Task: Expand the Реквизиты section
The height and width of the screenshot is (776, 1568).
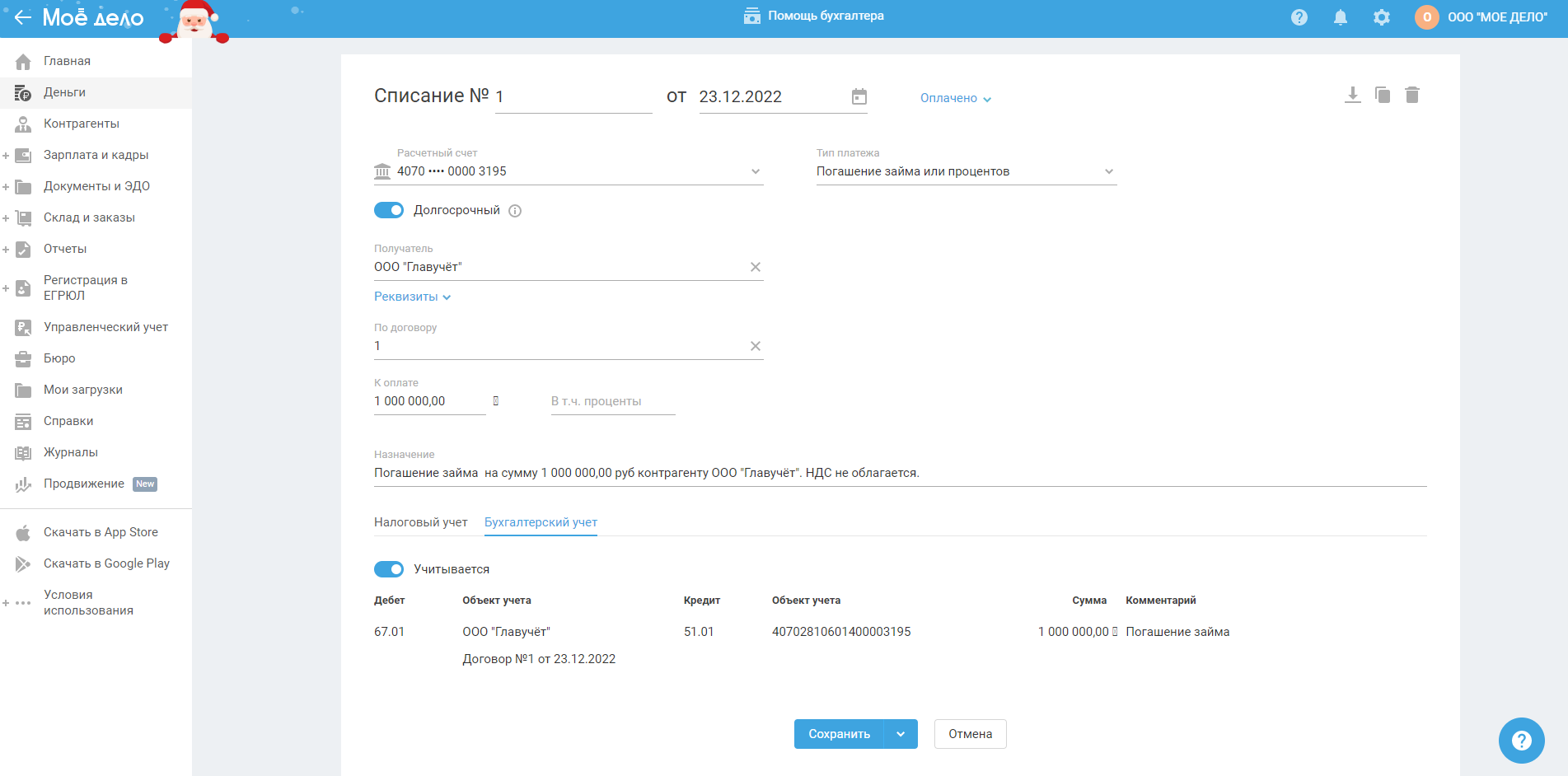Action: coord(412,297)
